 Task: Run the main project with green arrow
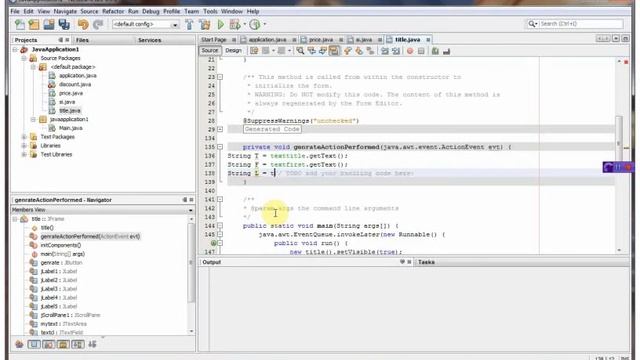[221, 24]
